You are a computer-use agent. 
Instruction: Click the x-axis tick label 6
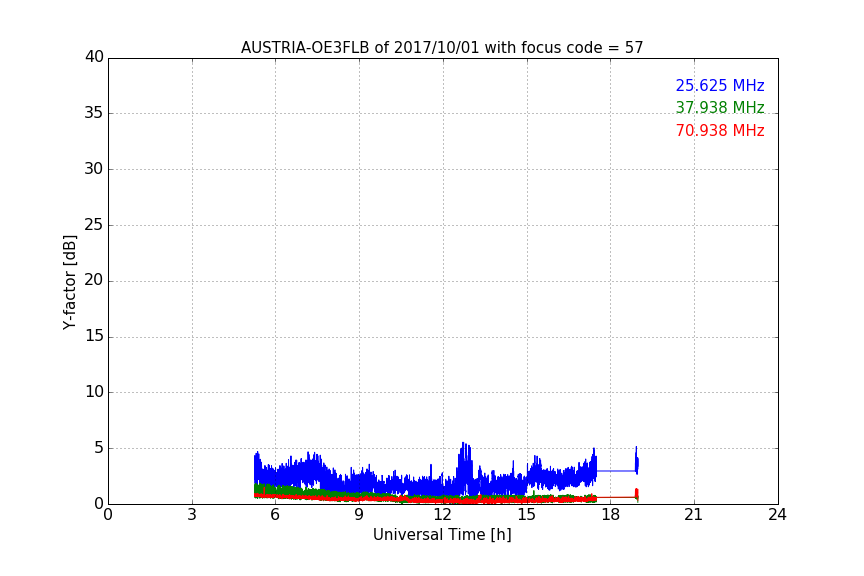[x=275, y=515]
